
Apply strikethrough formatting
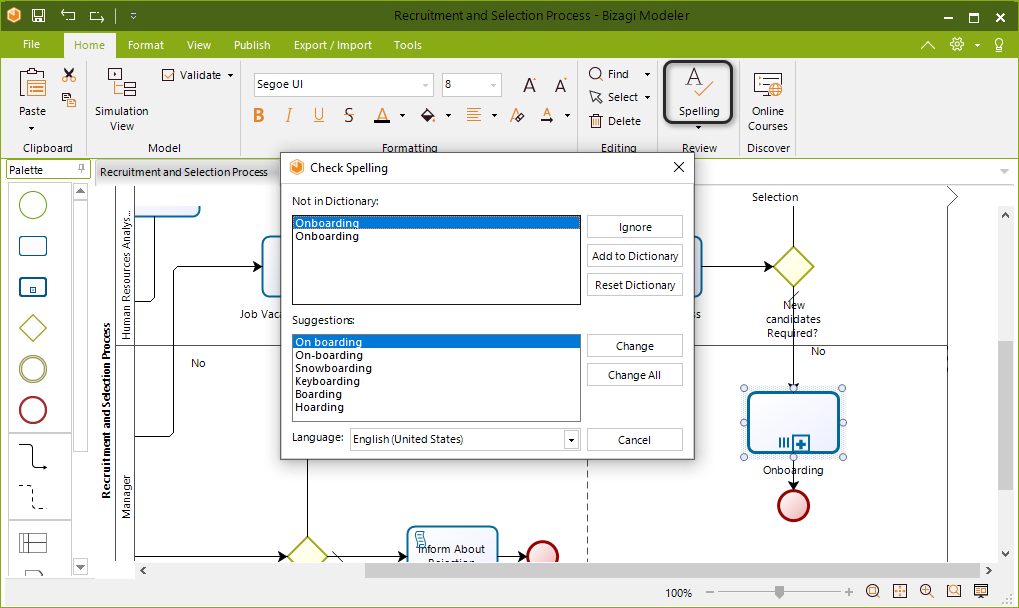click(x=349, y=116)
